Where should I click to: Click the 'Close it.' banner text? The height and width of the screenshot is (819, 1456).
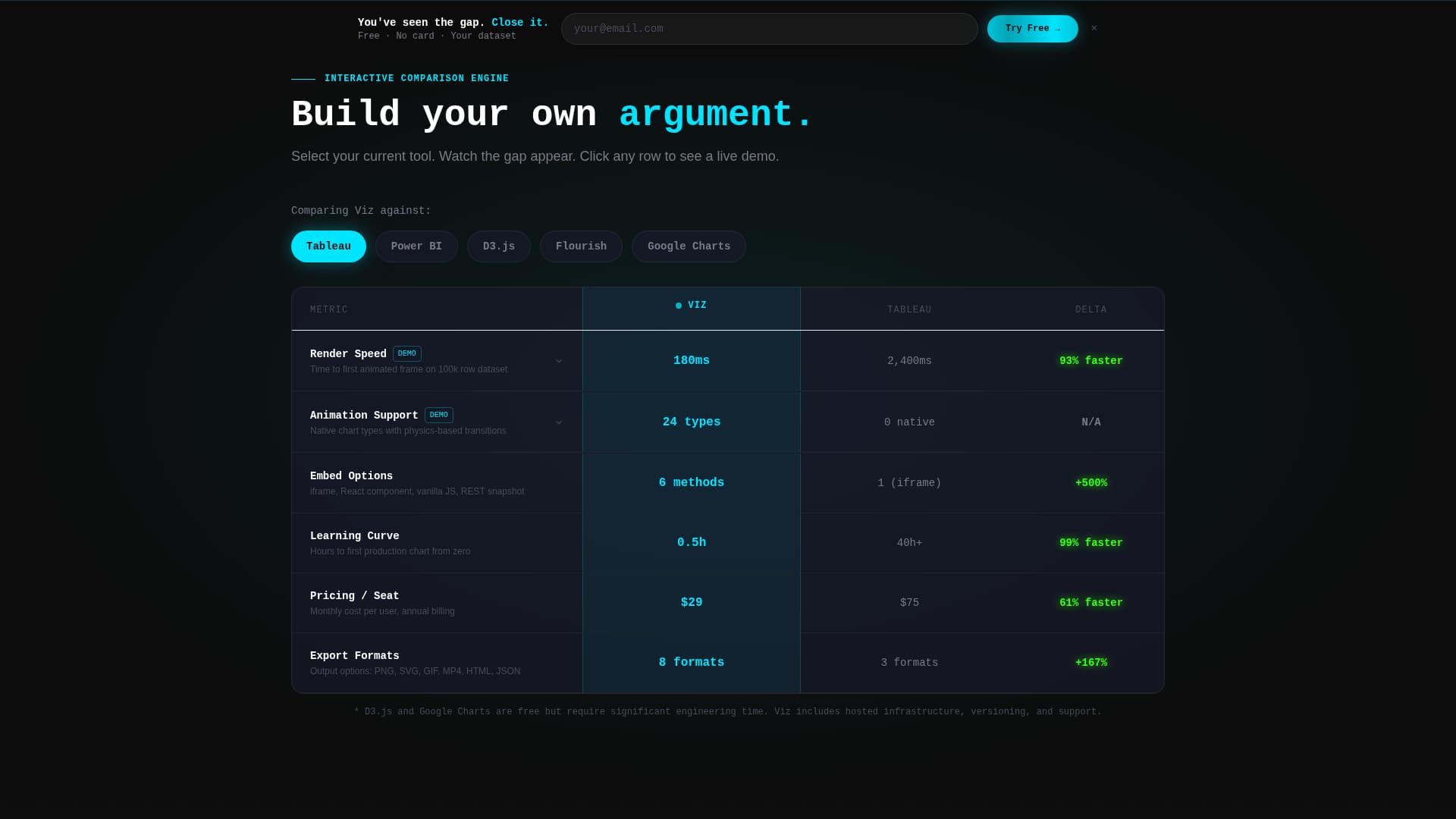[519, 23]
